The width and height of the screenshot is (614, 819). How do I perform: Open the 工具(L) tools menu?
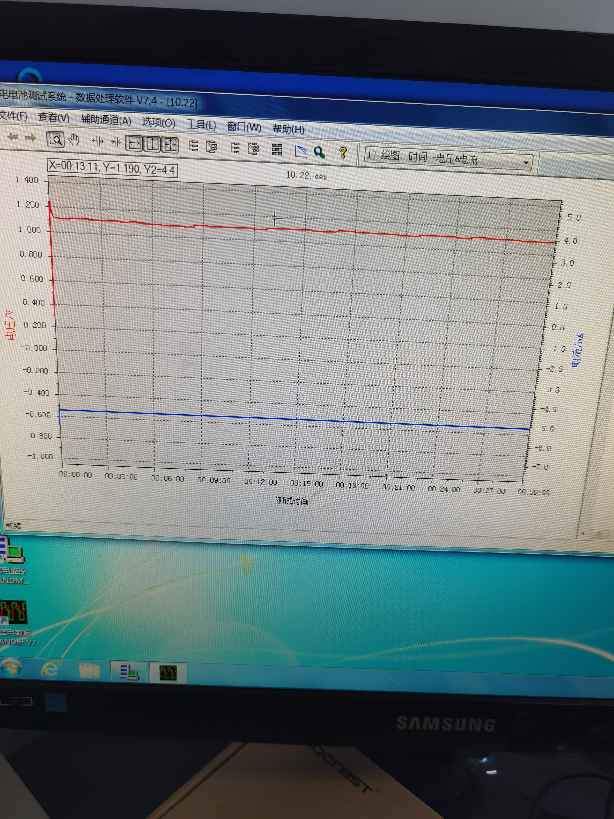point(202,125)
